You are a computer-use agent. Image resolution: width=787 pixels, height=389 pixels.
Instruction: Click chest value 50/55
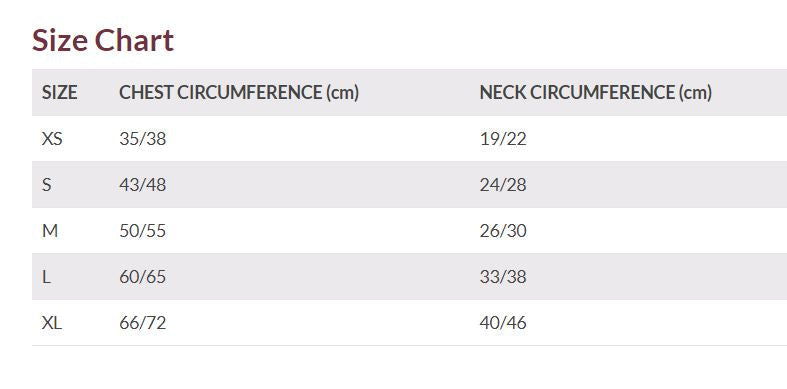tap(143, 231)
